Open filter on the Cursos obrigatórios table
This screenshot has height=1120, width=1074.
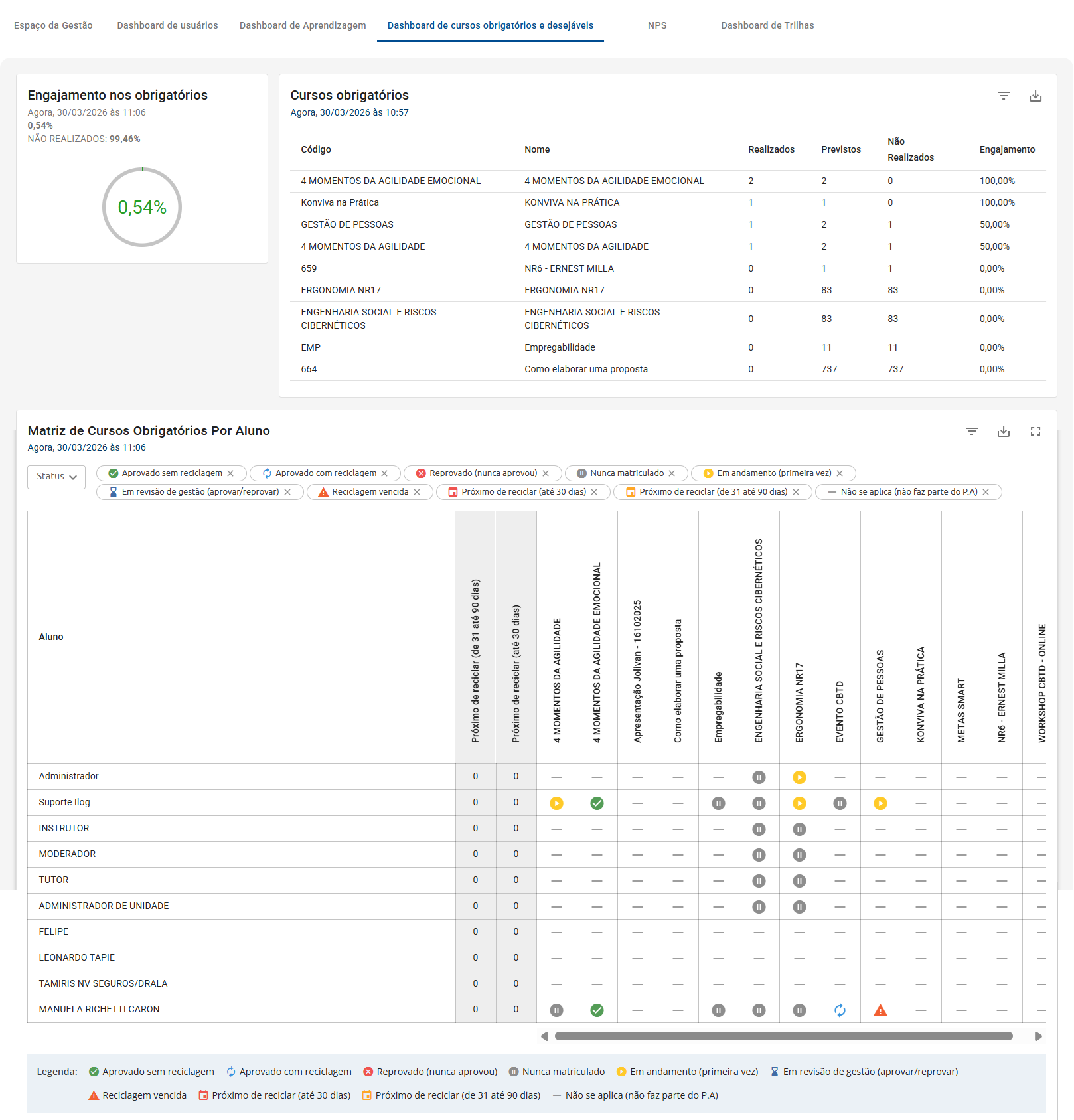pyautogui.click(x=1002, y=96)
